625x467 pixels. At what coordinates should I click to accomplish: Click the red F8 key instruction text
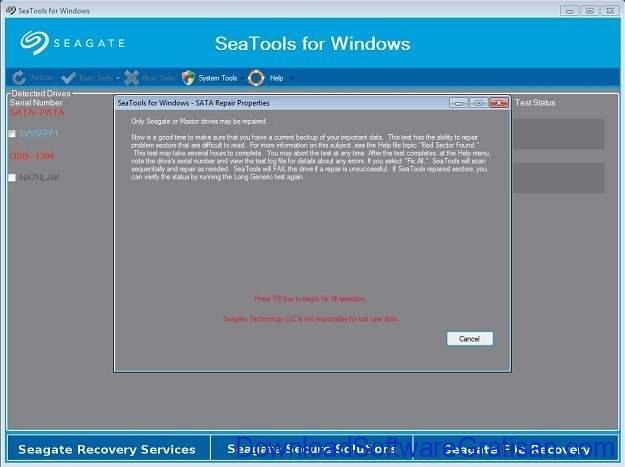(x=310, y=298)
